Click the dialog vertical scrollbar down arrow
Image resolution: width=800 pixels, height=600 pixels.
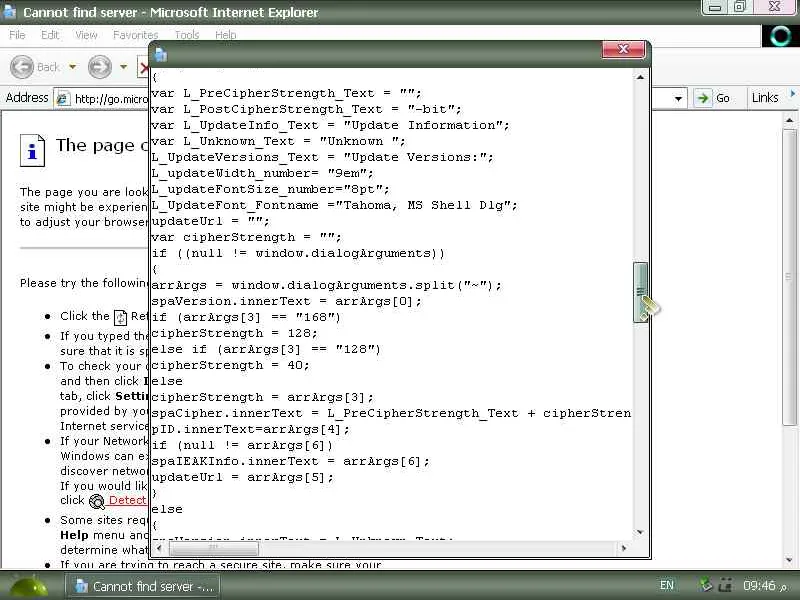640,532
